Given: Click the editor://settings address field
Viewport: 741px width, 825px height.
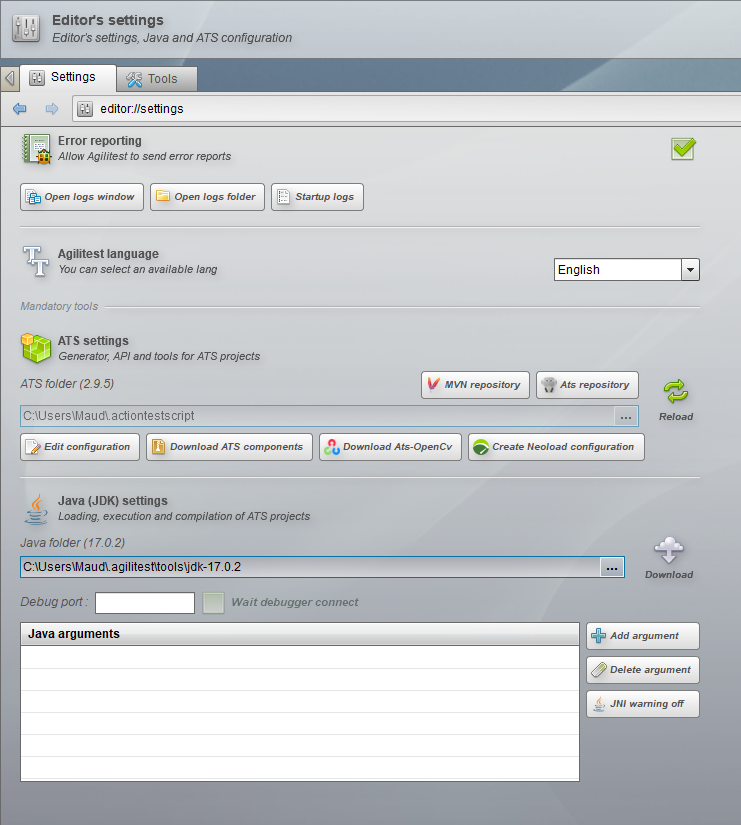Looking at the screenshot, I should pos(406,109).
